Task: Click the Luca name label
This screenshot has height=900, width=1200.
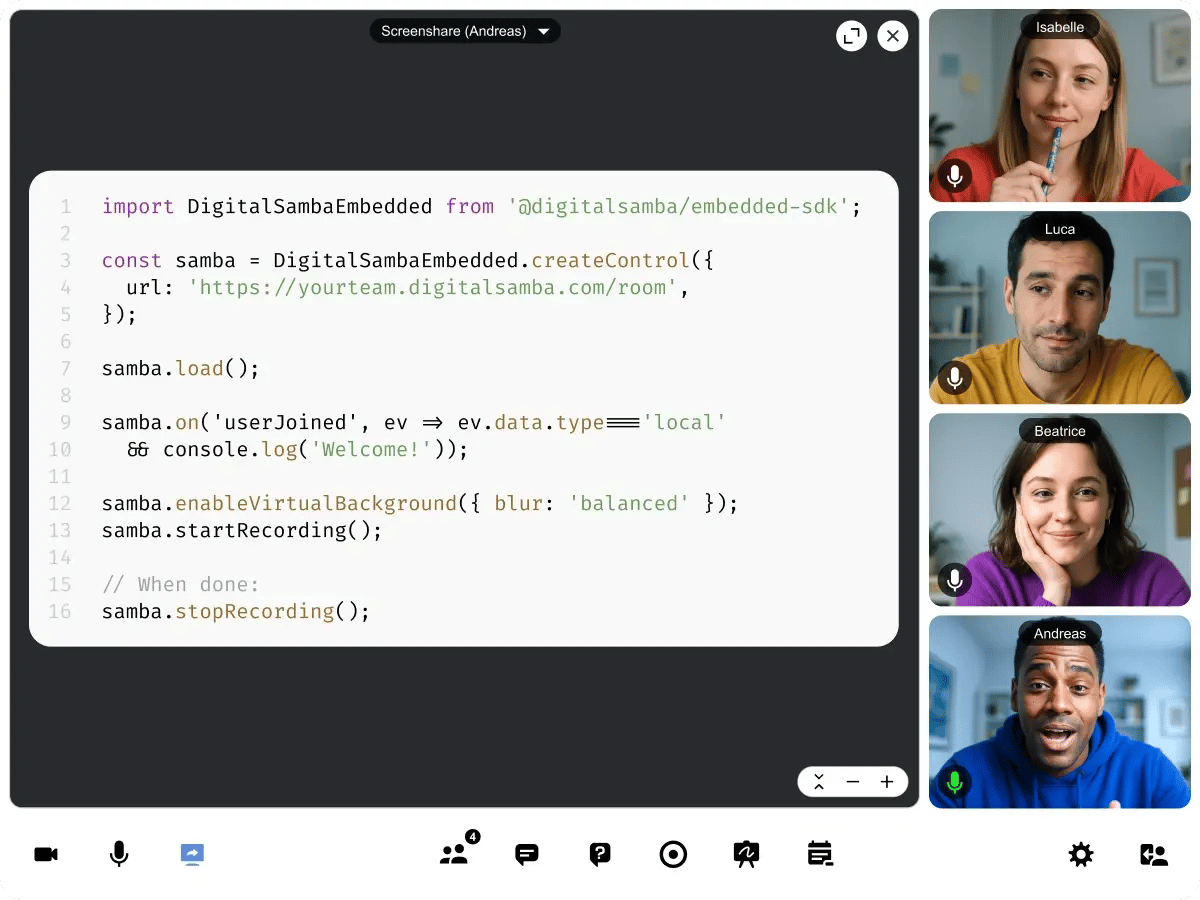Action: coord(1060,229)
